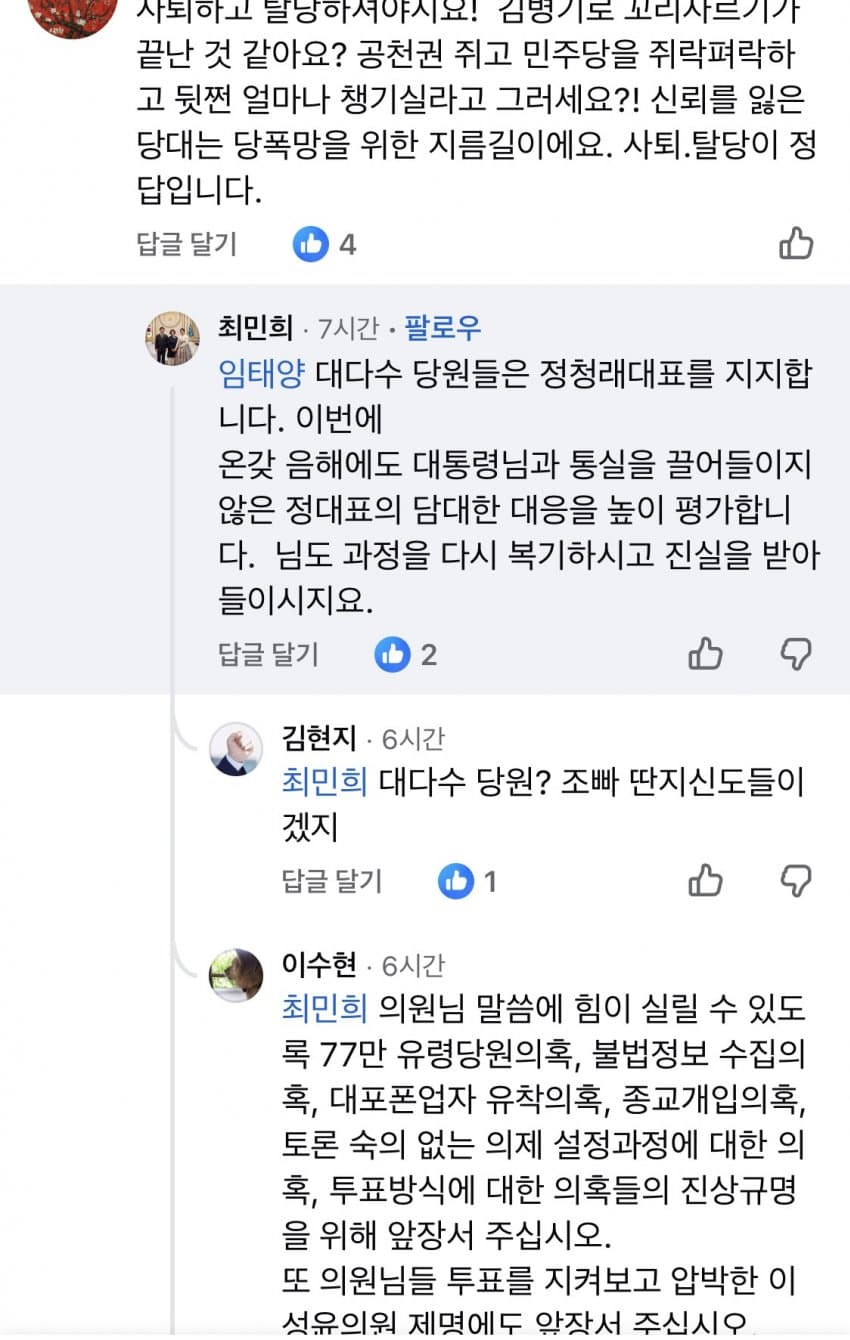Viewport: 850px width, 1340px height.
Task: Thumbs-down 최민희's reply comment
Action: click(x=796, y=654)
